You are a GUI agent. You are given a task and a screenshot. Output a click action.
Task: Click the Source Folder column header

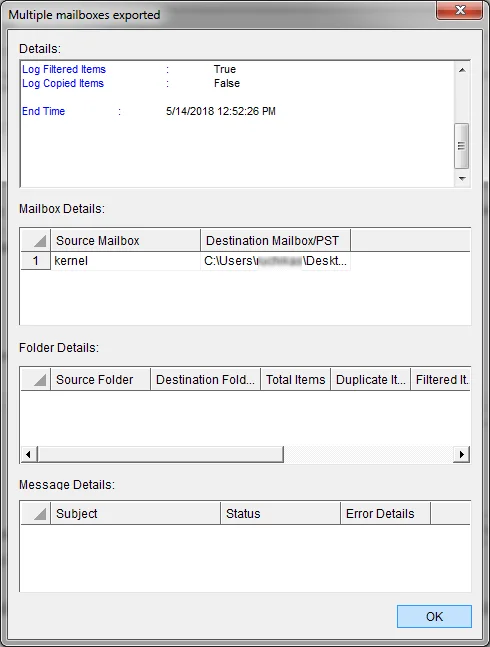click(101, 379)
